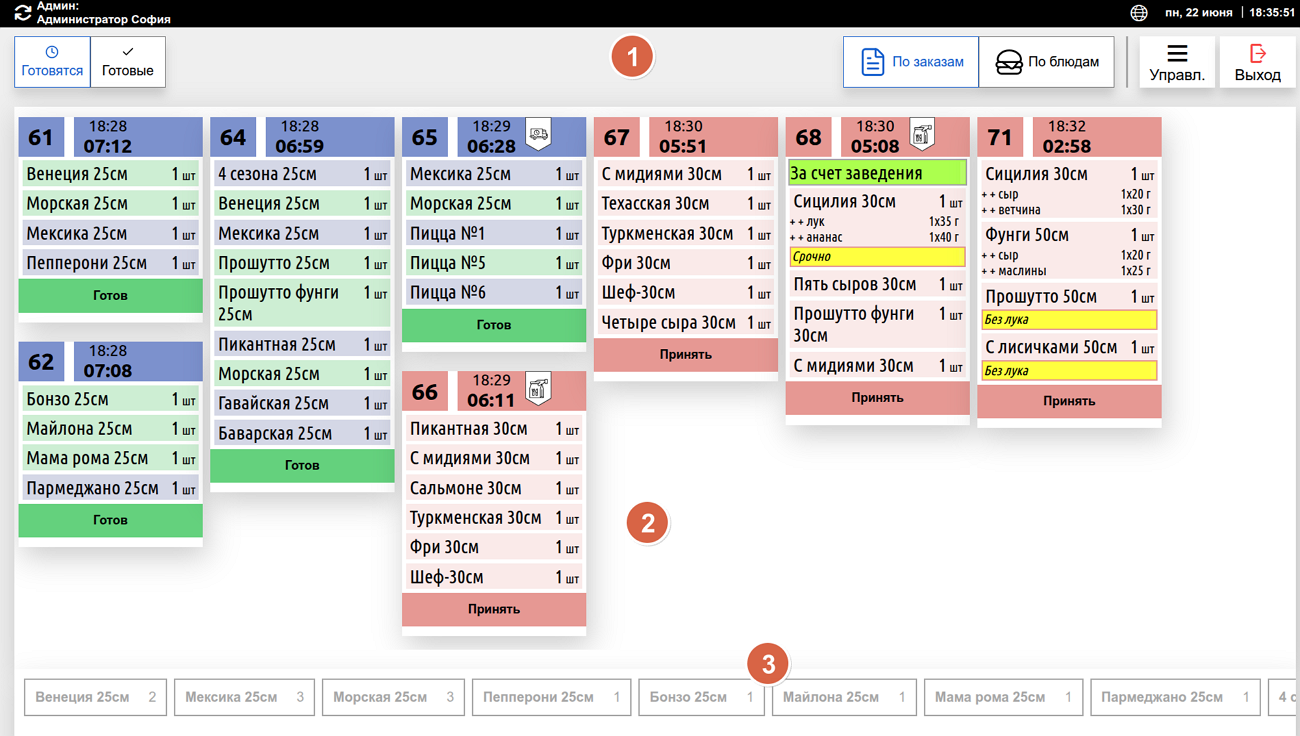
Task: Accept order 67 with Принять
Action: 686,355
